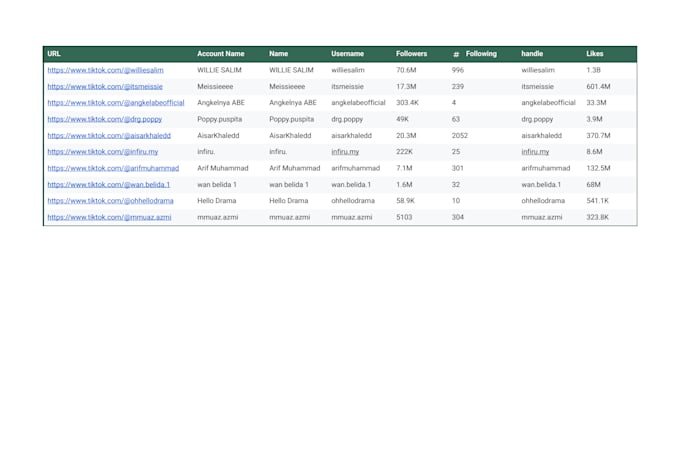Select the 49K followers cell
Image resolution: width=680 pixels, height=459 pixels.
click(402, 119)
